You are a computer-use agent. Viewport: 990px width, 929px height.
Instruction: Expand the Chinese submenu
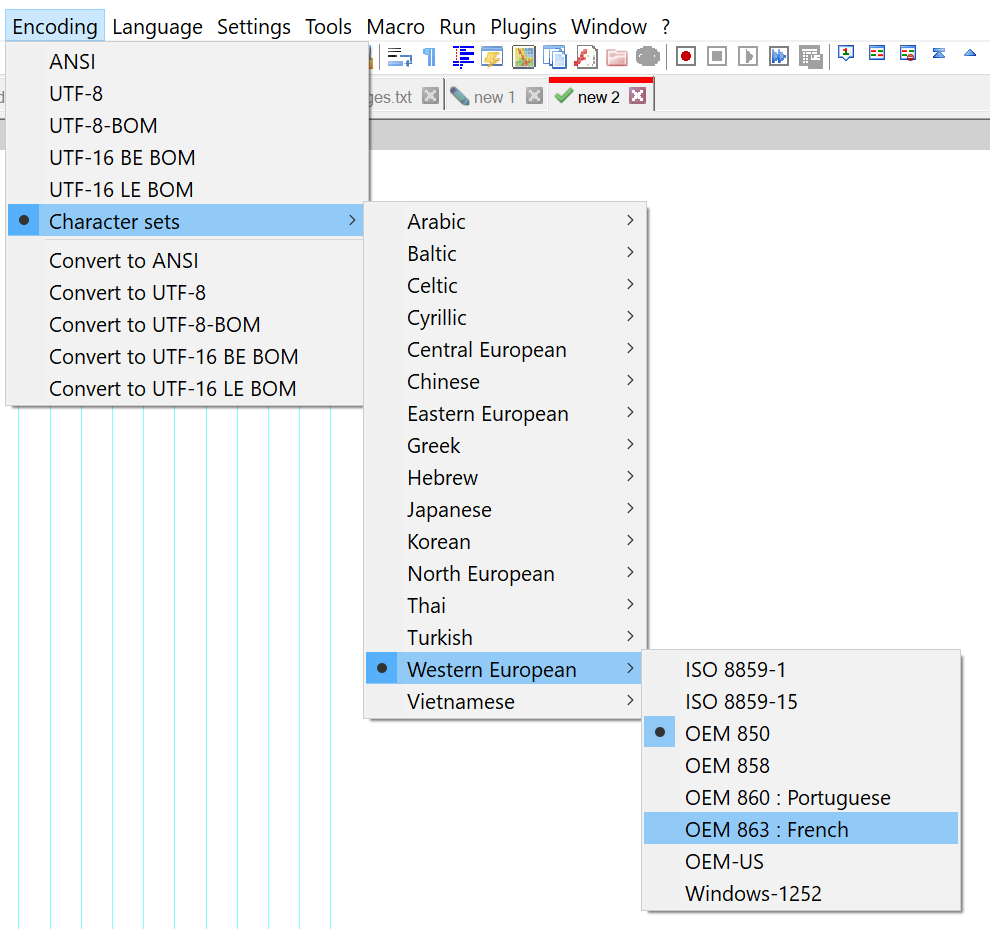pos(505,381)
